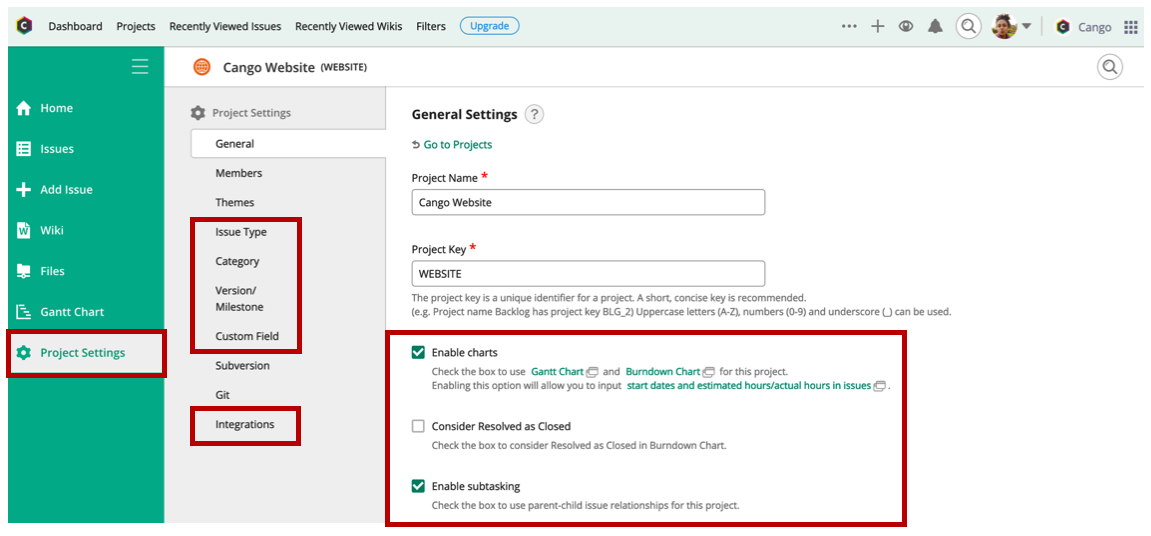Screen dimensions: 1151x536
Task: Click the Project Name input field
Action: (589, 202)
